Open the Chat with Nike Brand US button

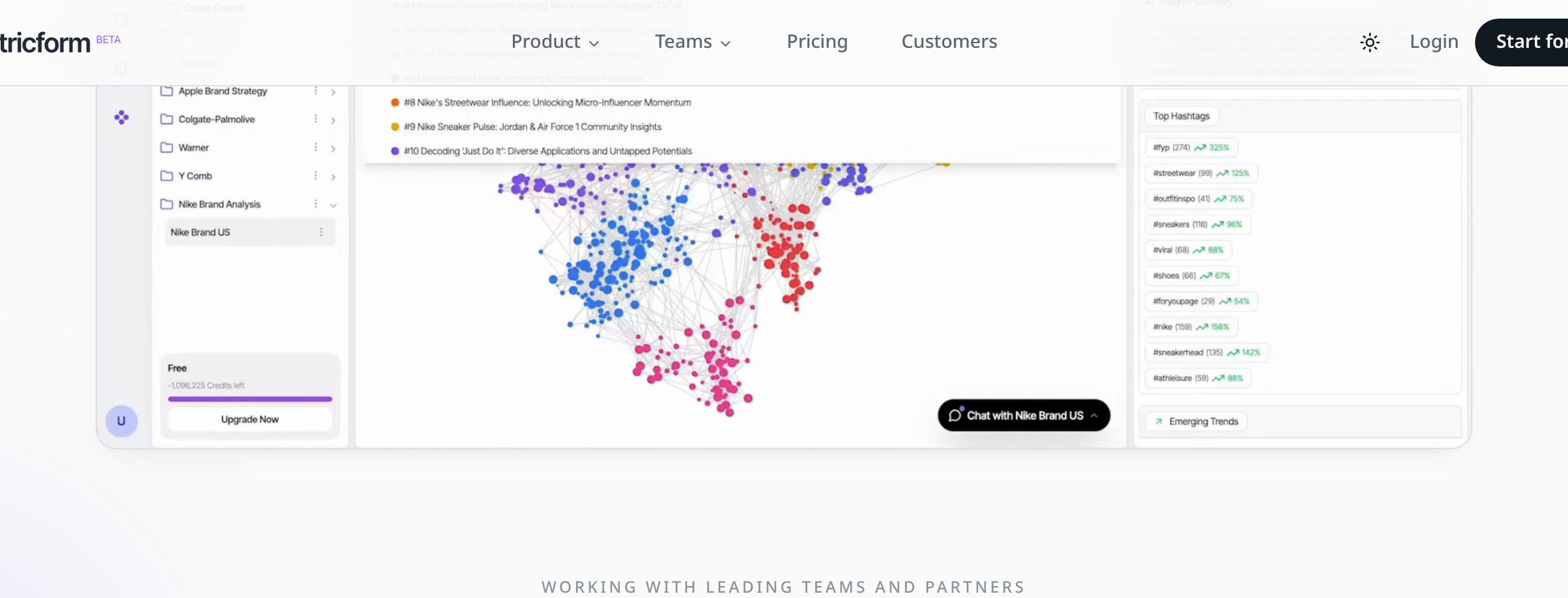tap(1024, 415)
